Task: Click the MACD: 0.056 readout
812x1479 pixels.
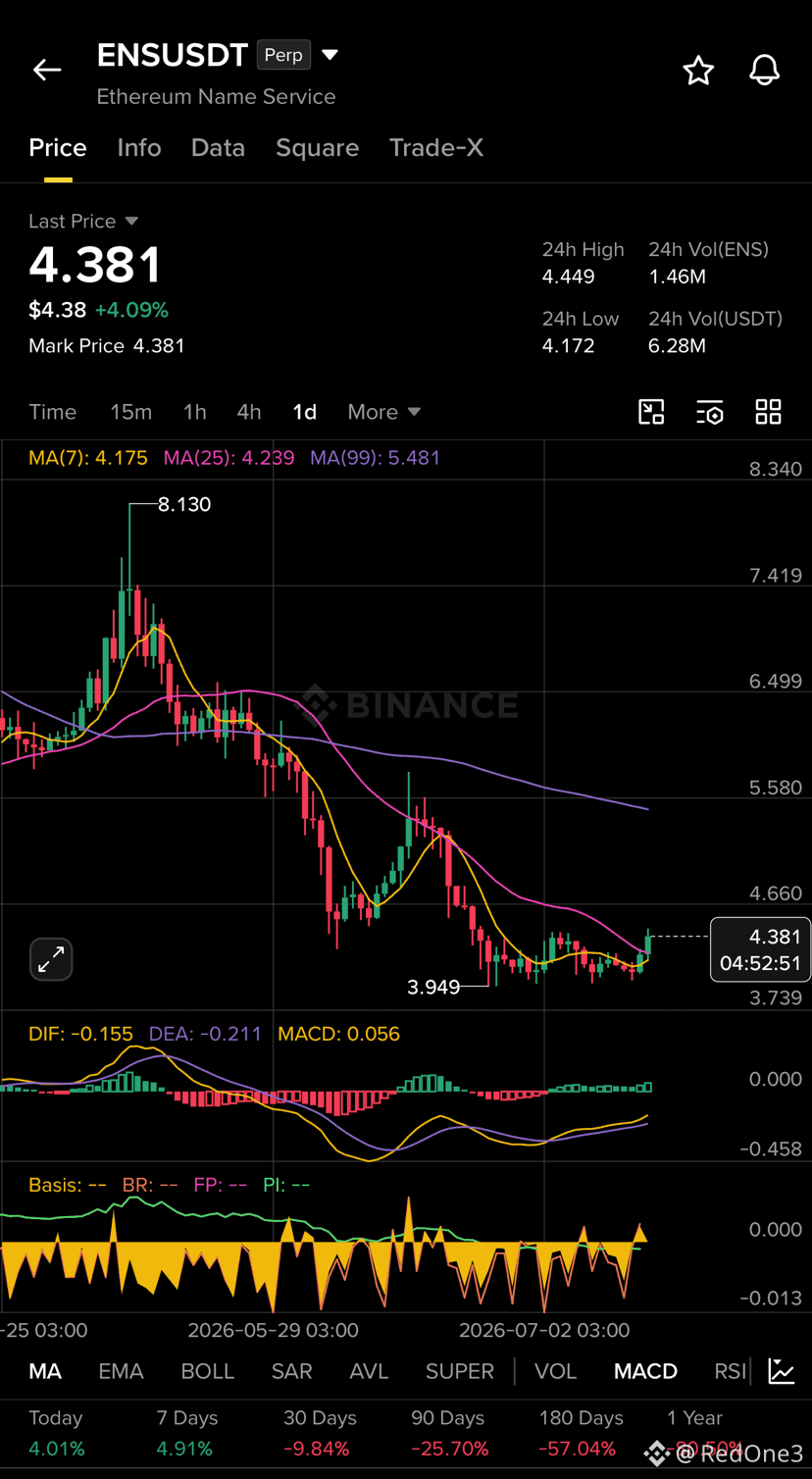Action: [x=339, y=1034]
